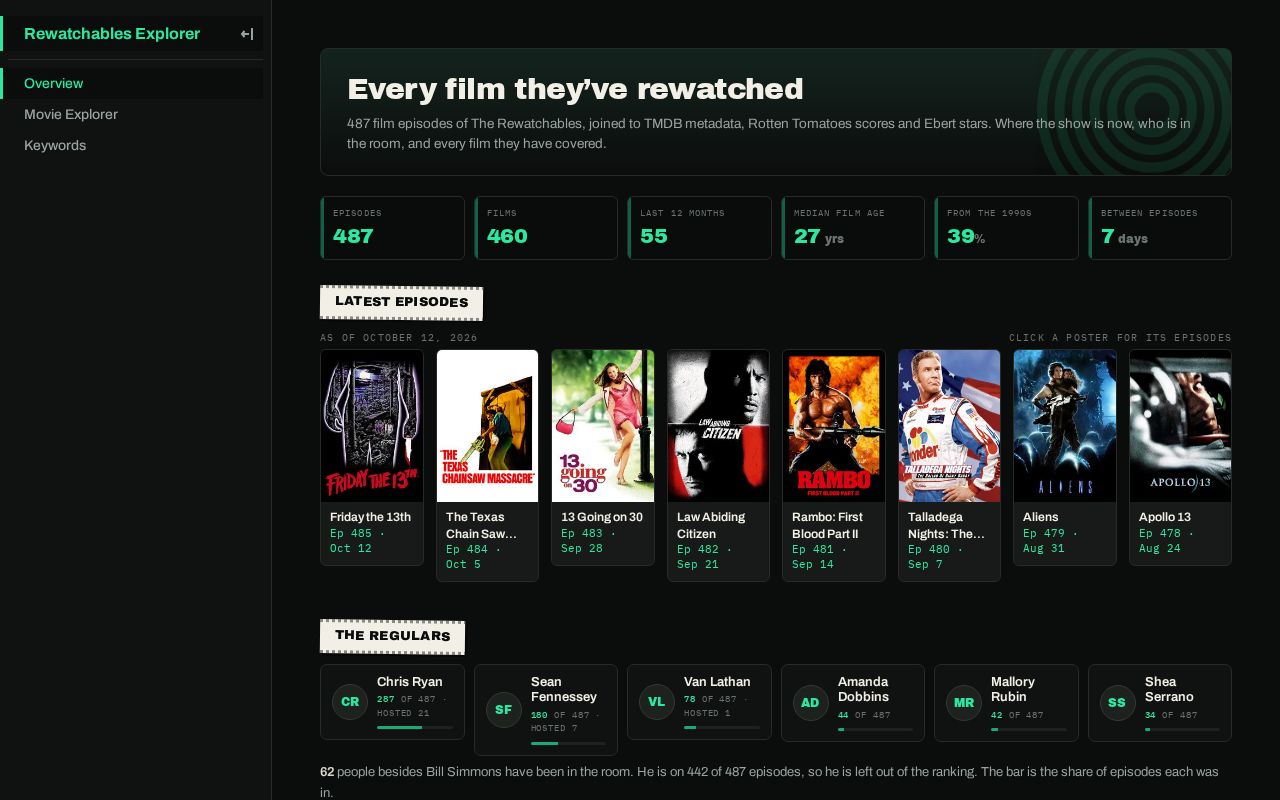Click the Between Episodes stat card
1280x800 pixels.
tap(1160, 228)
